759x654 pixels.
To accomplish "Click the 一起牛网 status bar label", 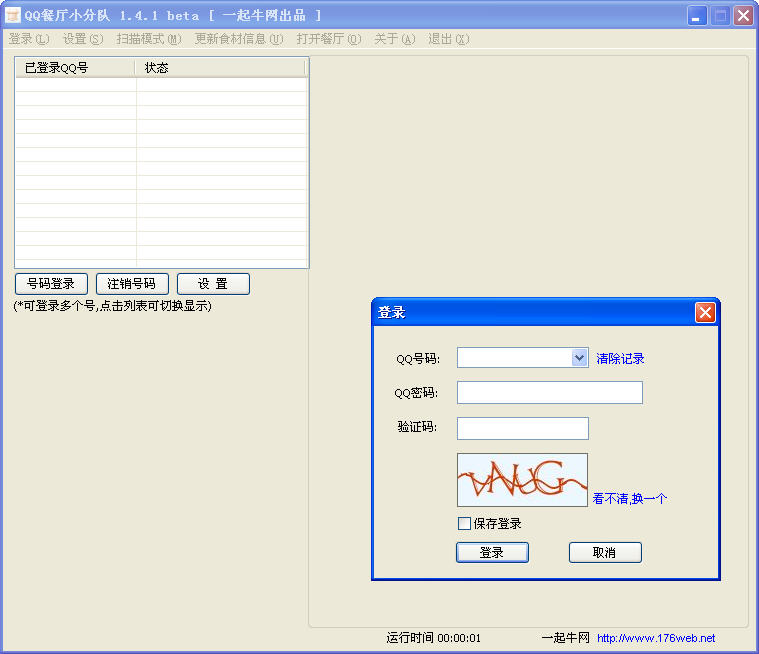I will [x=565, y=638].
